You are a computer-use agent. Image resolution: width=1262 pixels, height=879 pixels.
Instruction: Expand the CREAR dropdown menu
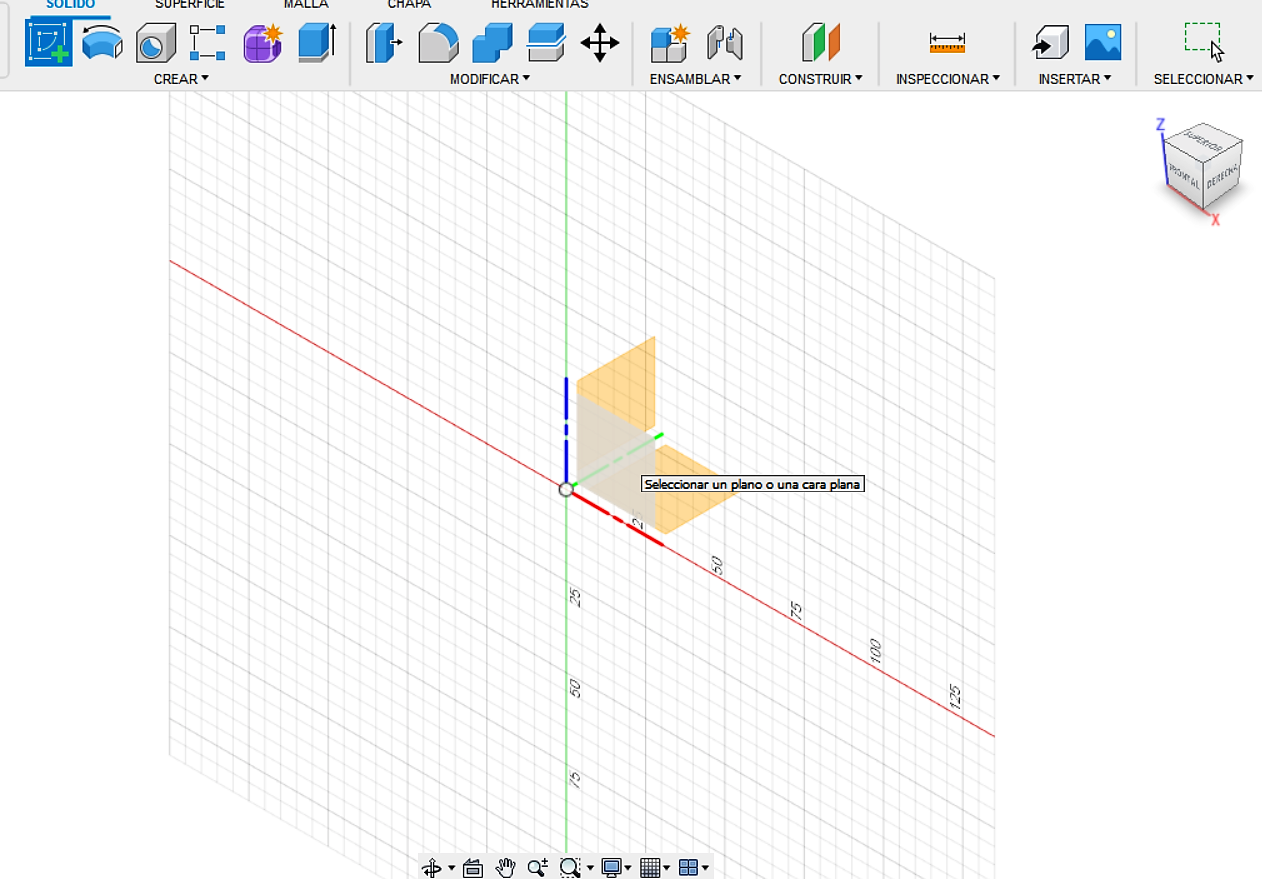click(181, 79)
